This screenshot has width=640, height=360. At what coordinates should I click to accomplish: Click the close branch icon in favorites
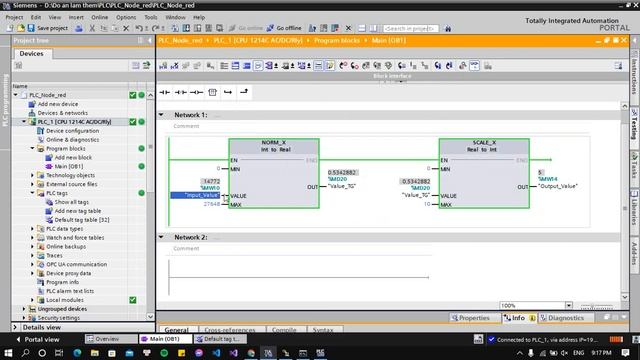pos(244,92)
